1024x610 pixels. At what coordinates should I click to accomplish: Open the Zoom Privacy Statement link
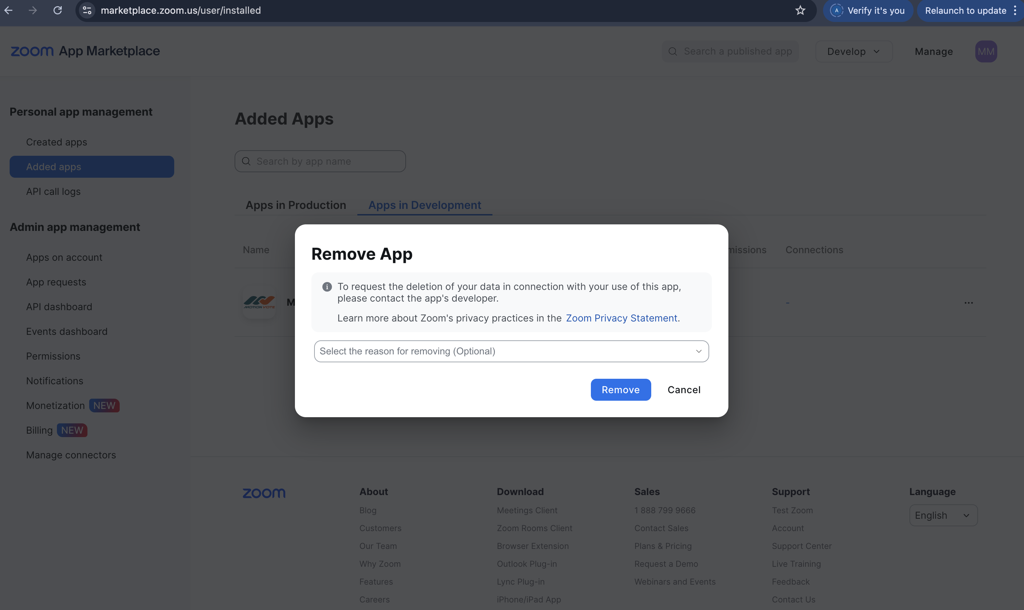coord(621,318)
